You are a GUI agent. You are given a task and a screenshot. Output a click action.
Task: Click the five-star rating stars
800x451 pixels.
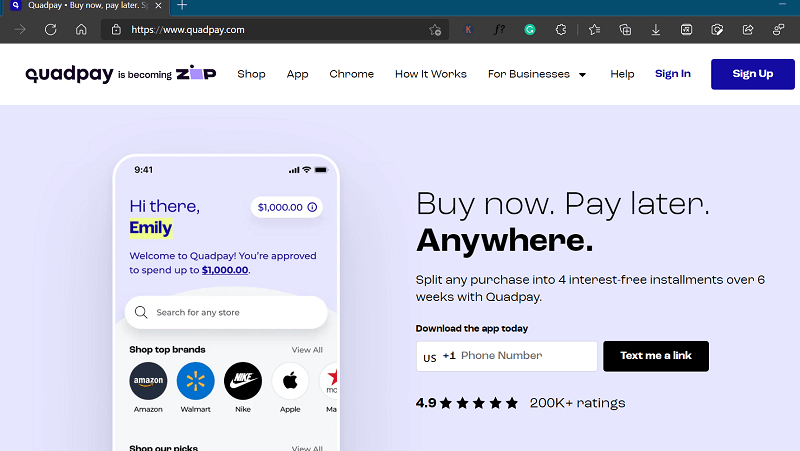pos(479,403)
